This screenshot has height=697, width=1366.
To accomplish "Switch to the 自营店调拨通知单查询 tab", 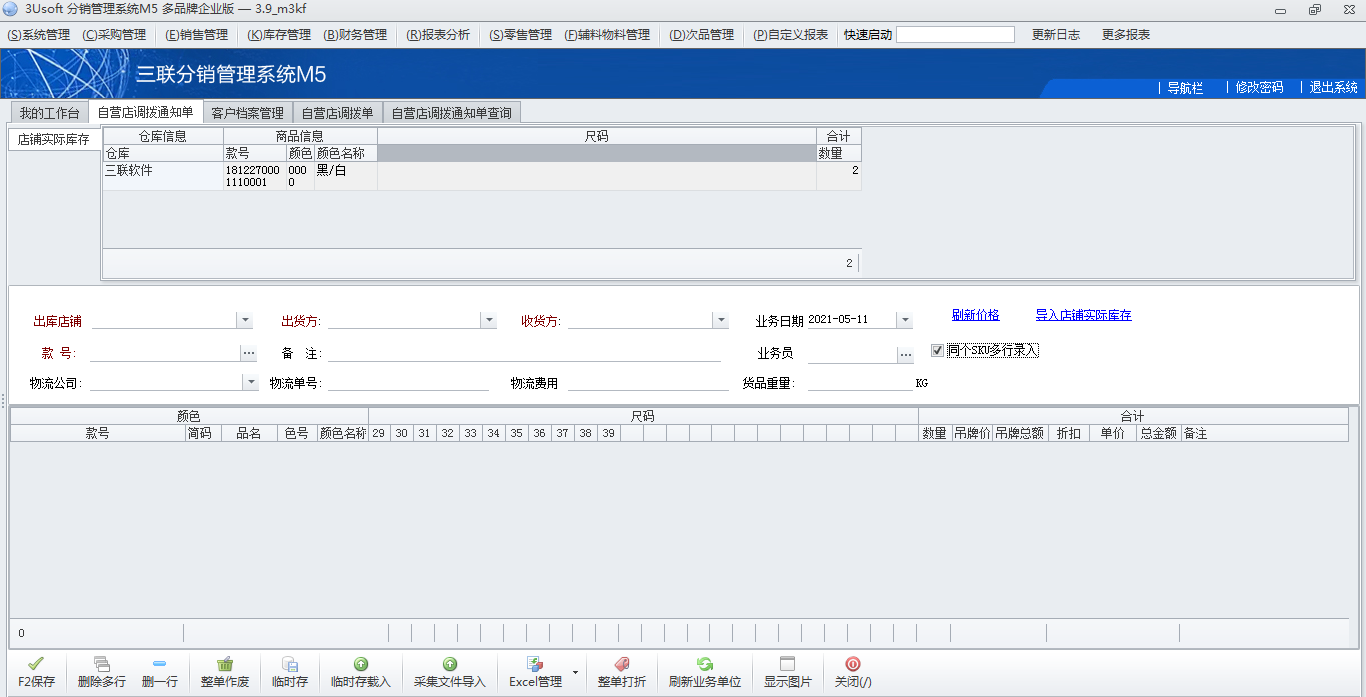I will point(451,113).
